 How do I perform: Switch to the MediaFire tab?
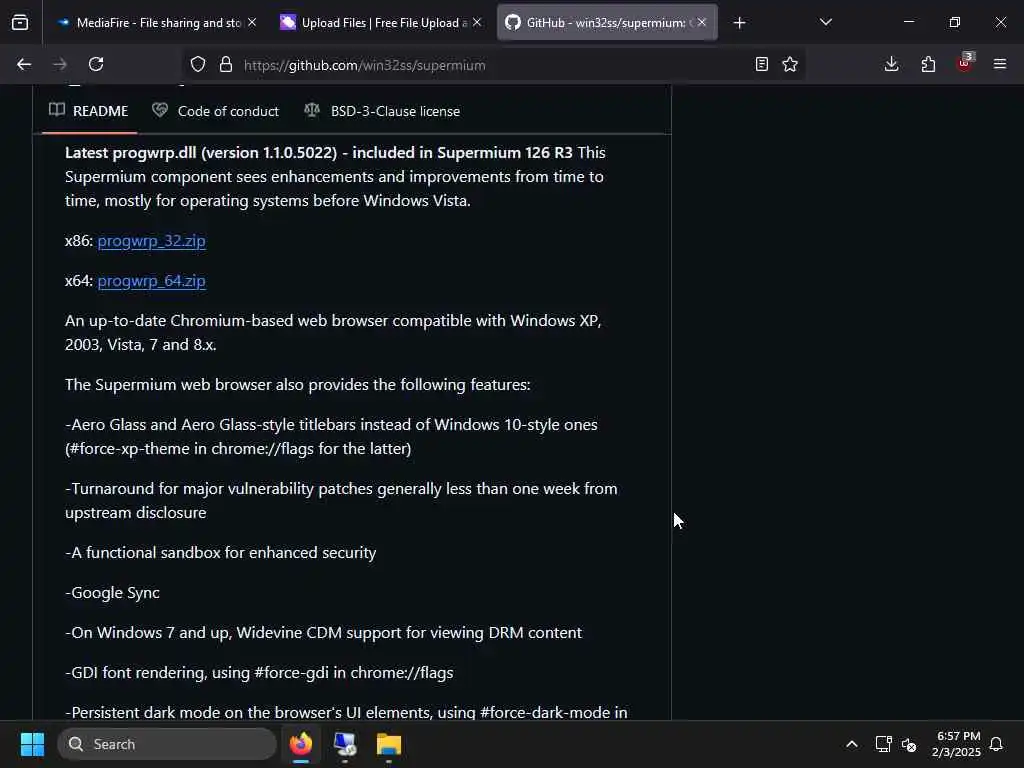tap(157, 22)
